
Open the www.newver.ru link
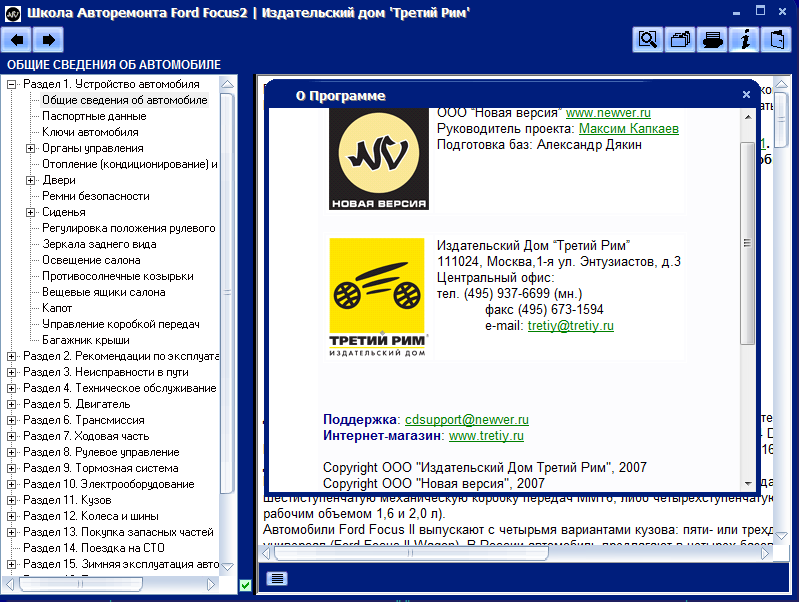(x=608, y=113)
